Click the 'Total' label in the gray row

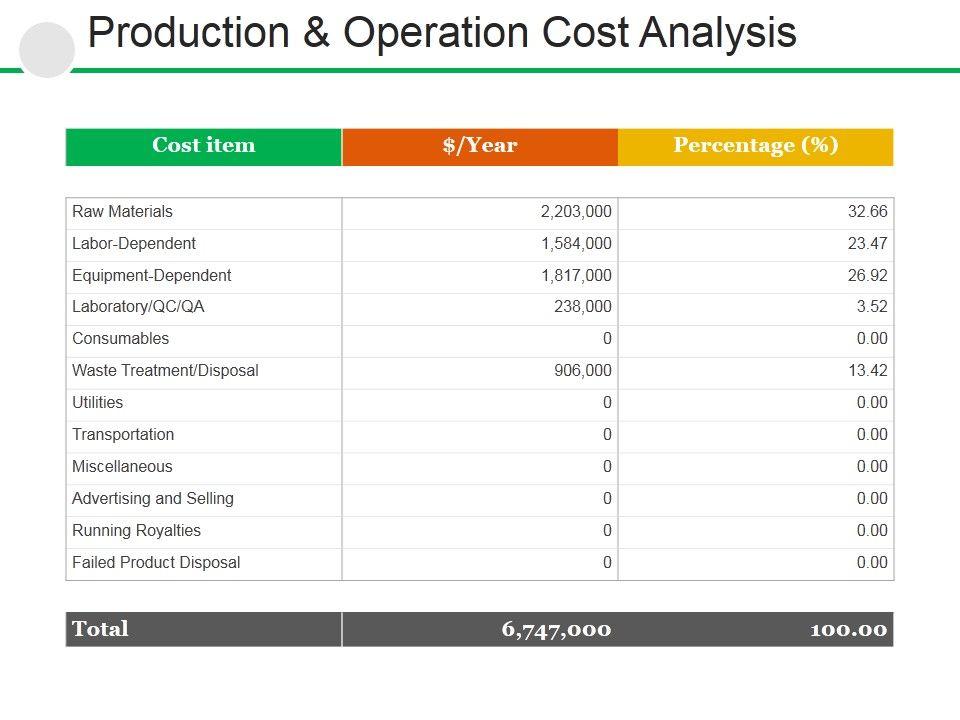coord(100,629)
